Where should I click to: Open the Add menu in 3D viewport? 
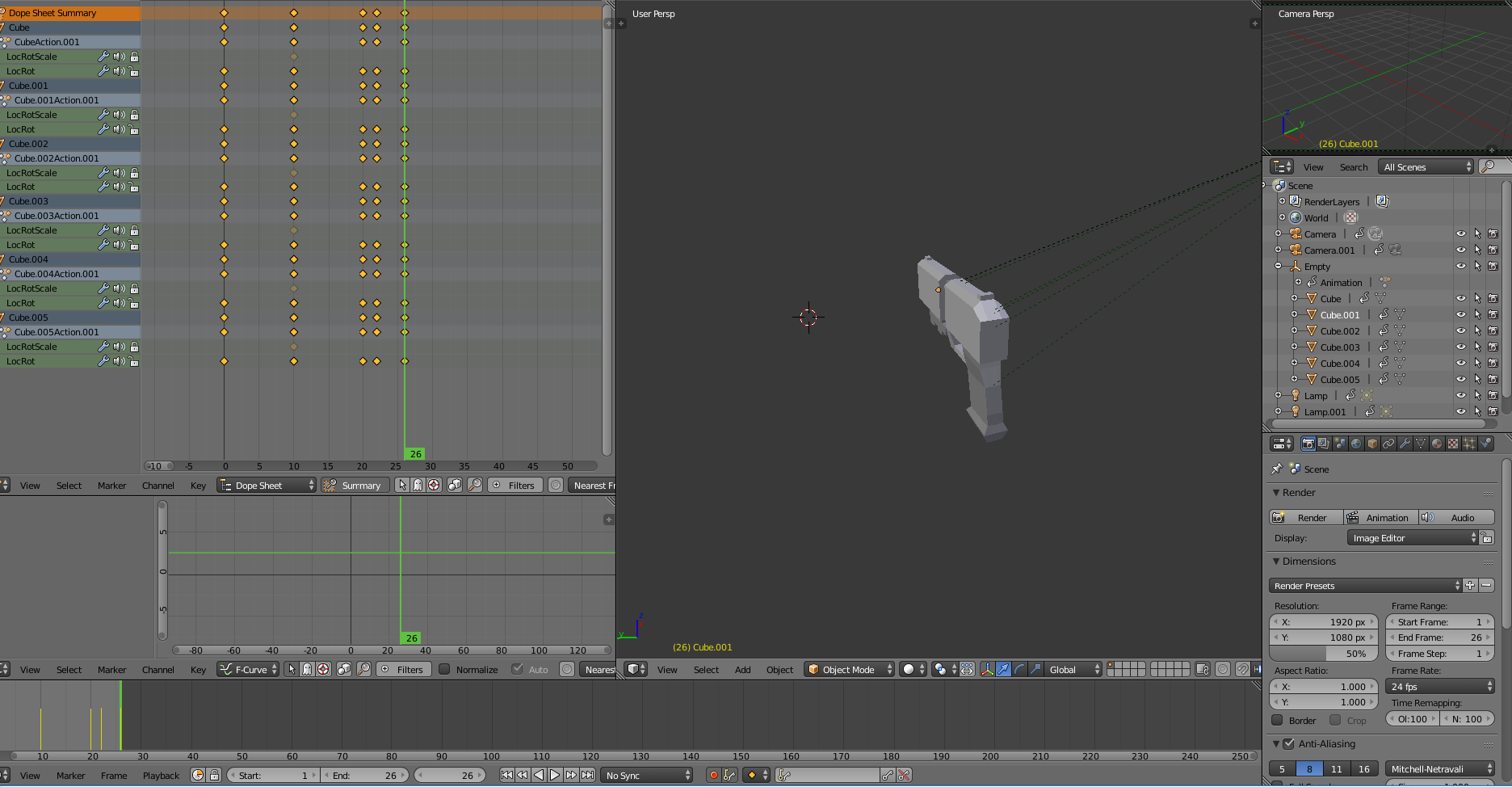click(x=742, y=669)
